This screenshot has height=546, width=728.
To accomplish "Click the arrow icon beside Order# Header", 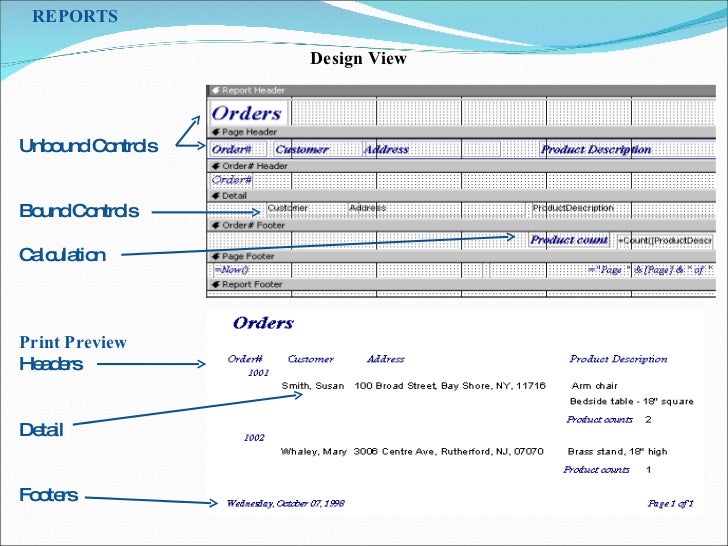I will point(215,166).
